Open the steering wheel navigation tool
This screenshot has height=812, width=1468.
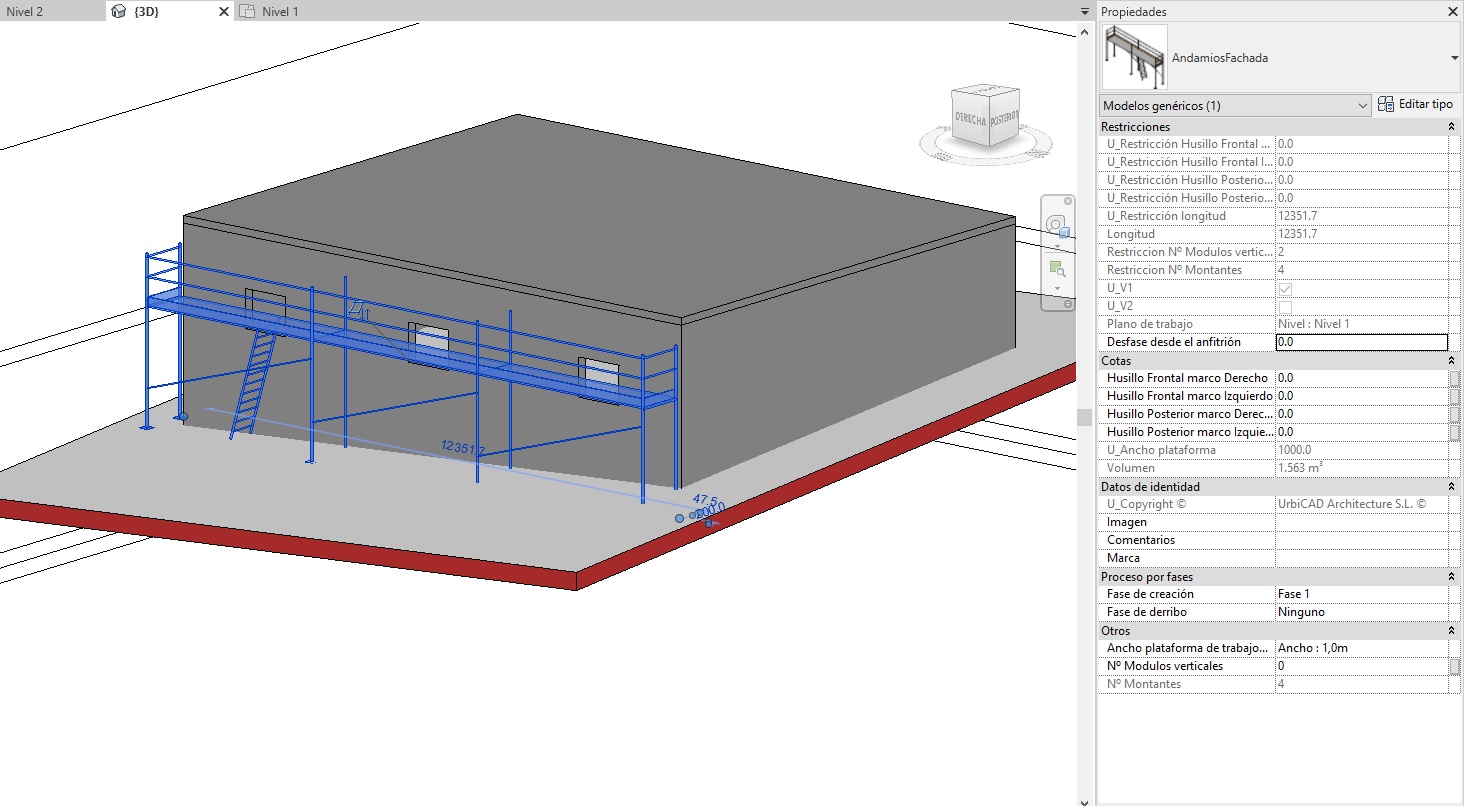tap(1057, 225)
